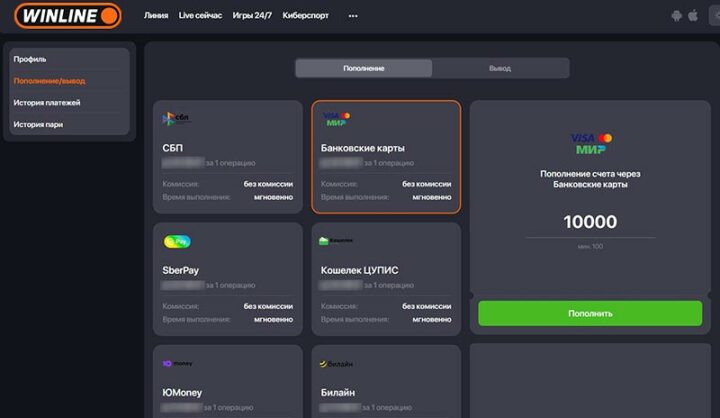Download the Android app via robot icon
Viewport: 720px width, 418px height.
click(x=676, y=16)
